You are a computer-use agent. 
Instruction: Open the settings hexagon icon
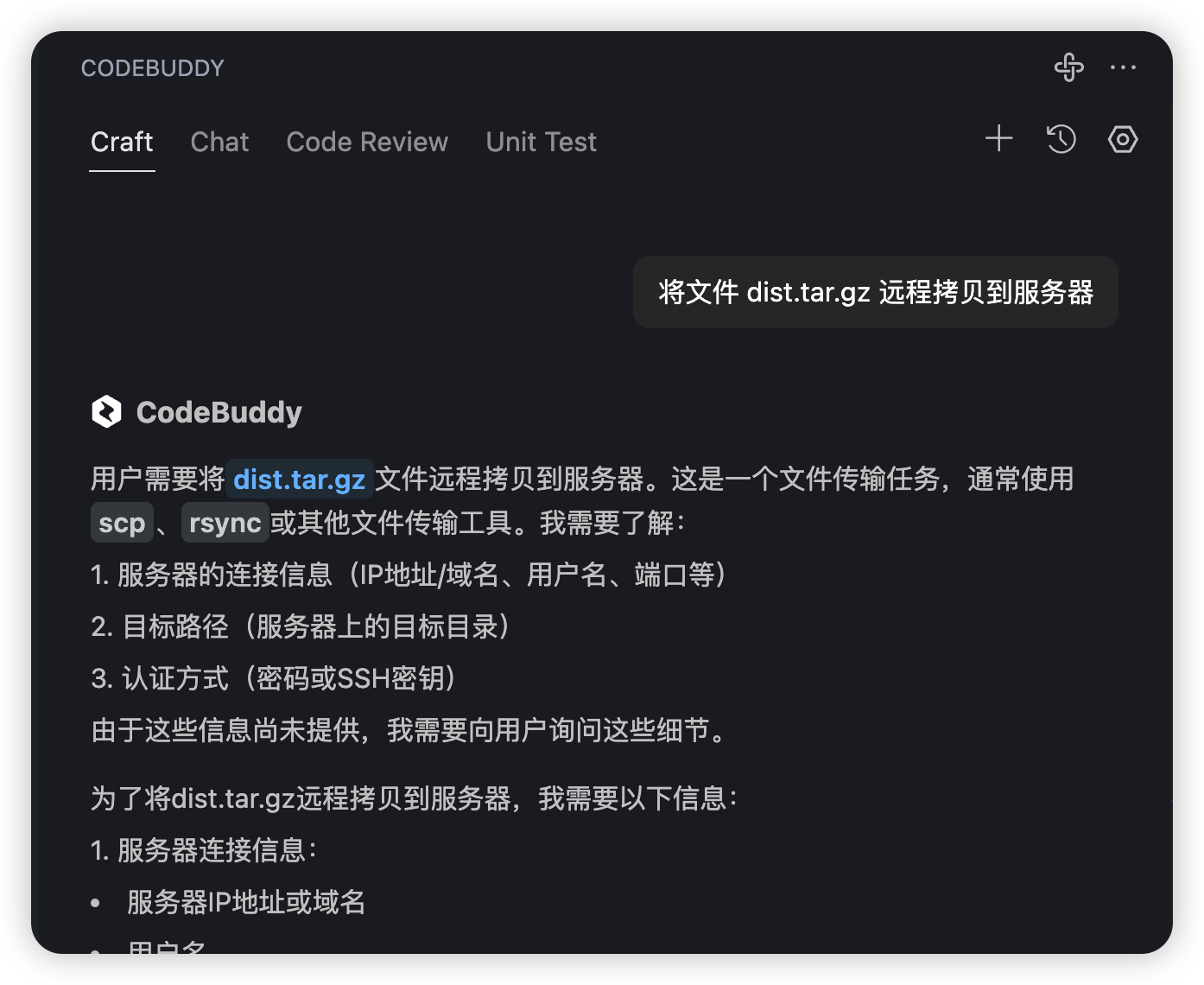pos(1123,139)
